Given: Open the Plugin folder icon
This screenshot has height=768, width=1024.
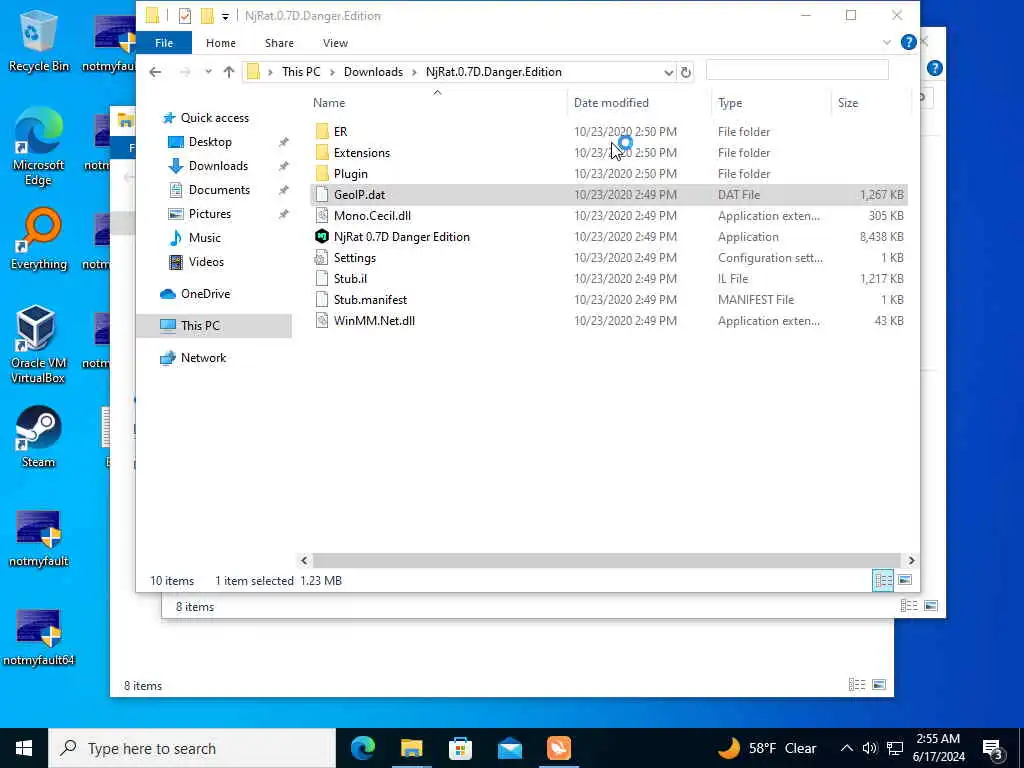Looking at the screenshot, I should click(322, 174).
